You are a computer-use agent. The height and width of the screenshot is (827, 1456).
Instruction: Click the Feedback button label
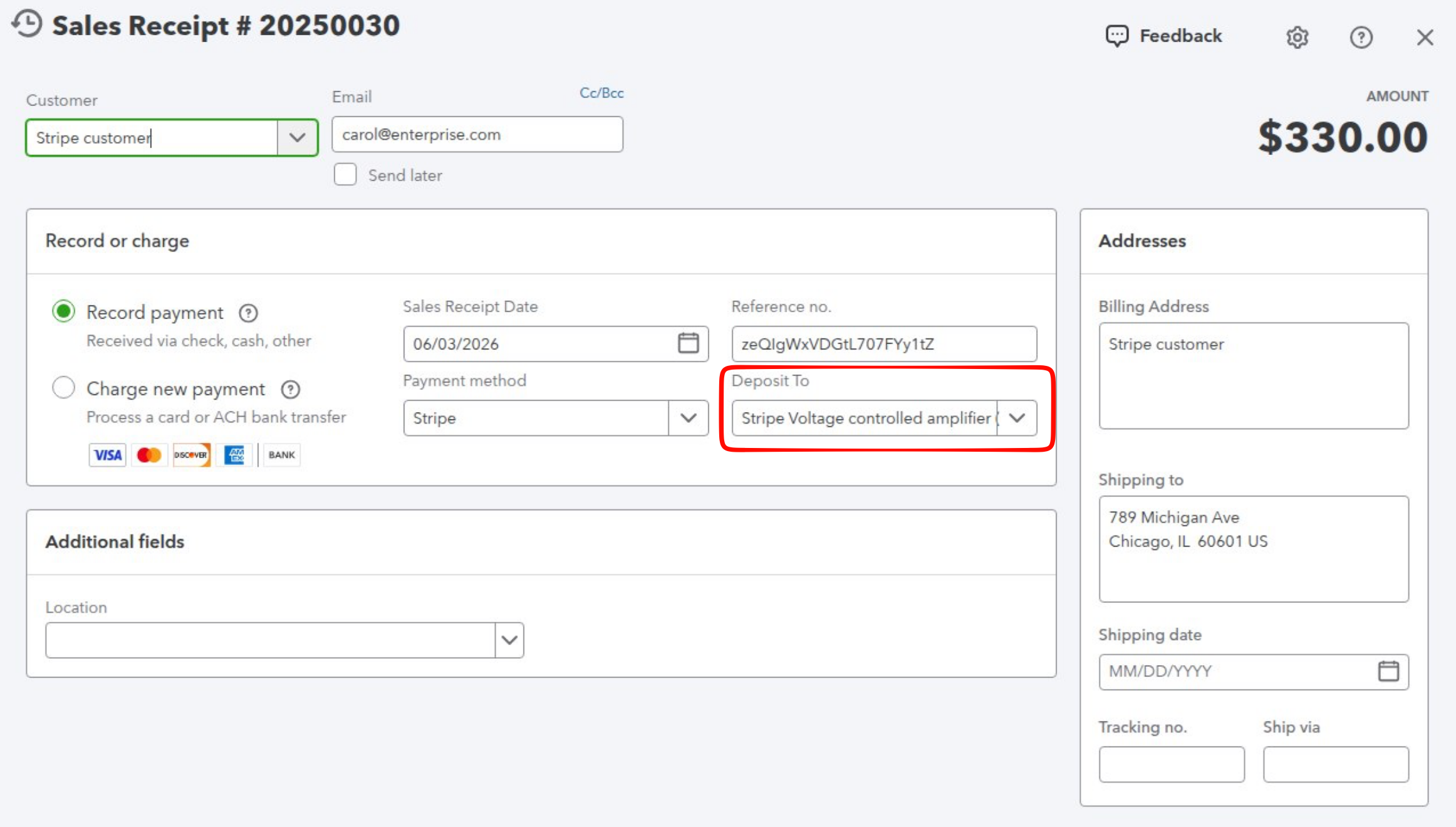(1180, 36)
